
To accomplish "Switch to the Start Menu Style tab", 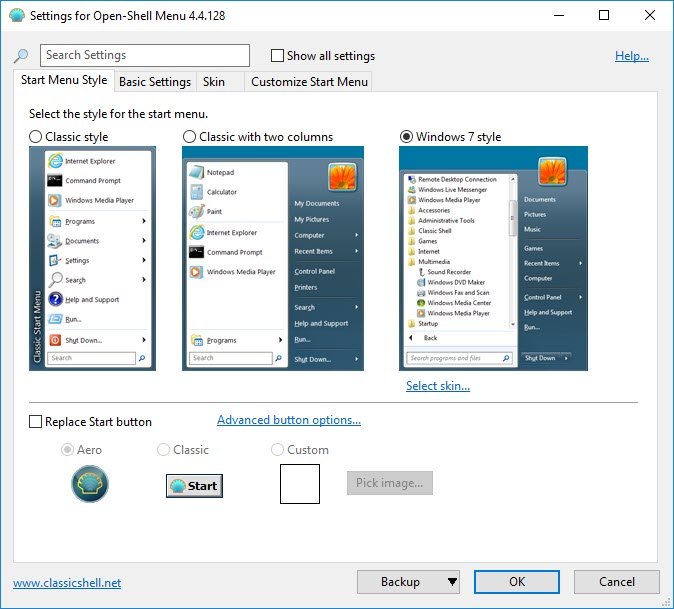I will [x=64, y=80].
